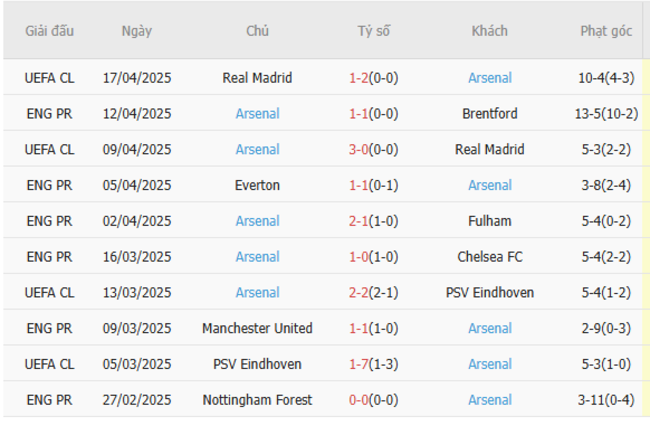Click Arsenal away link in the Everton row
Screen dimensions: 650x426
click(x=490, y=185)
